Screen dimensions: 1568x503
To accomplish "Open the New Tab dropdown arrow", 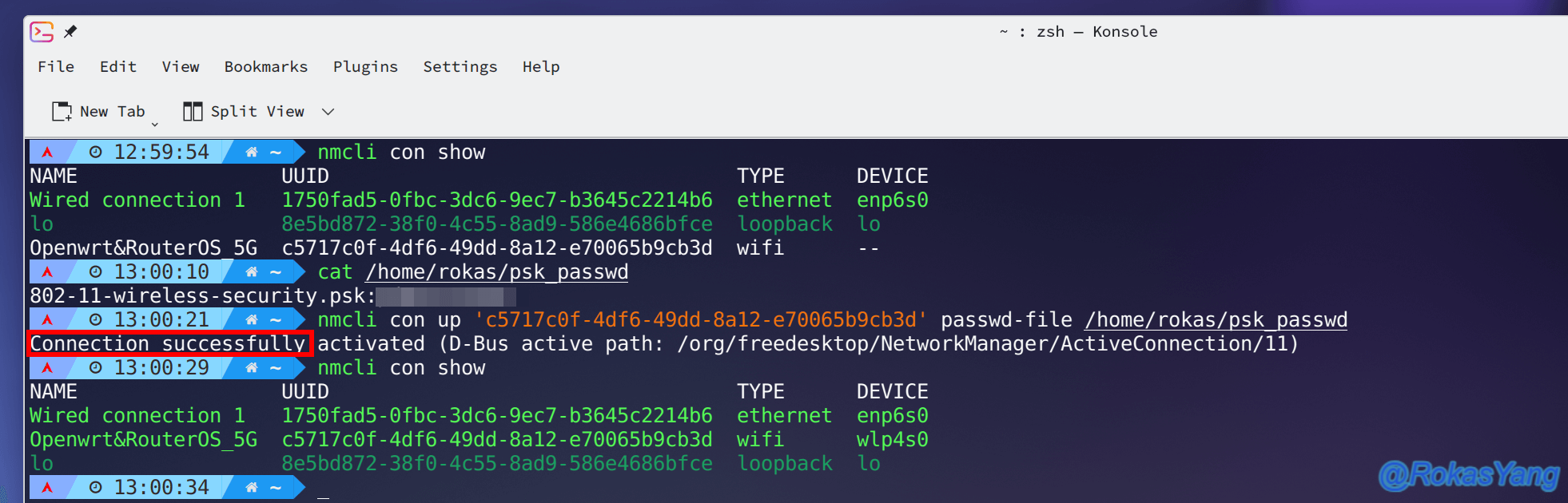I will pos(154,124).
